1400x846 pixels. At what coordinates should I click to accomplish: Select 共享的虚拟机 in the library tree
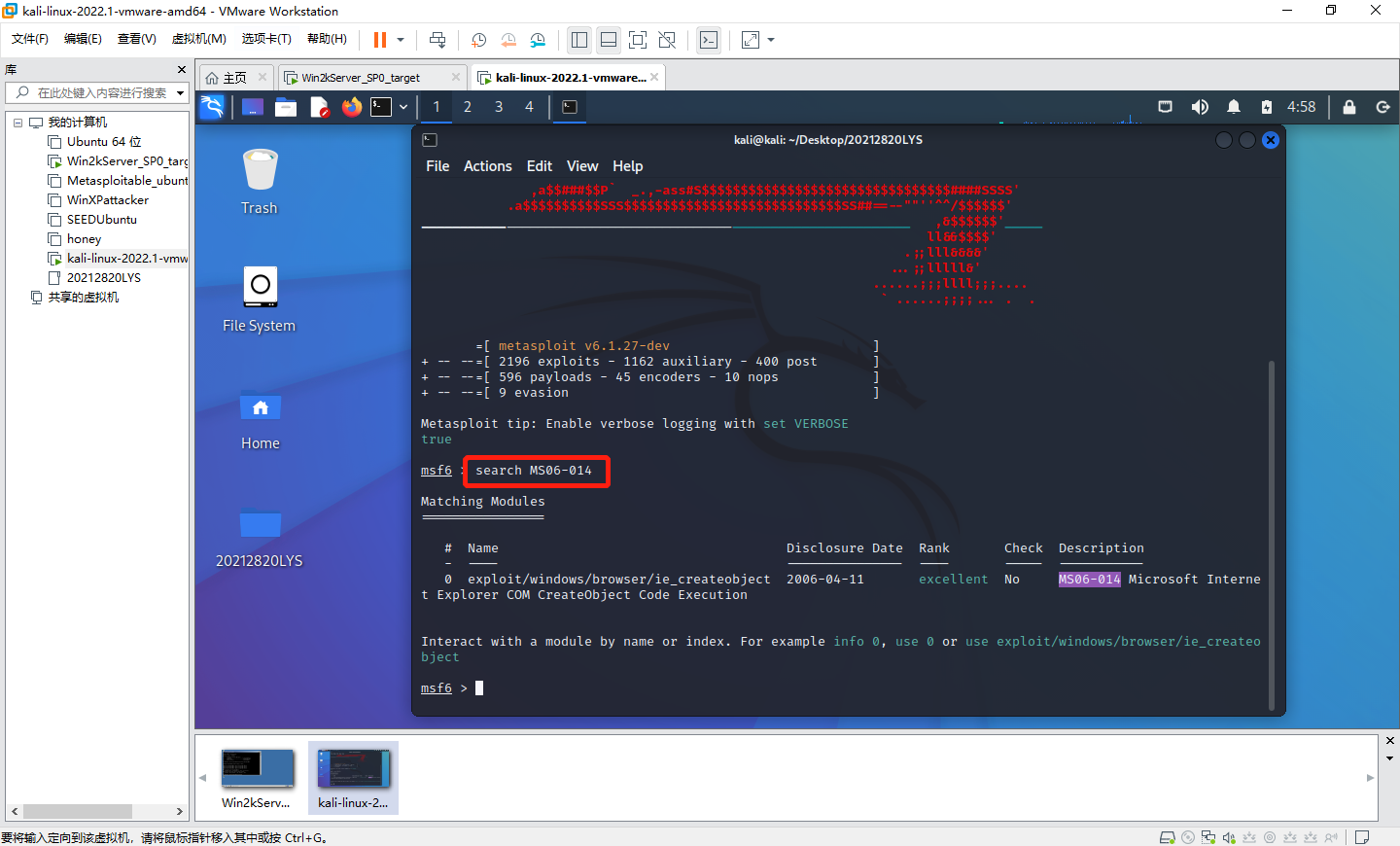point(84,298)
